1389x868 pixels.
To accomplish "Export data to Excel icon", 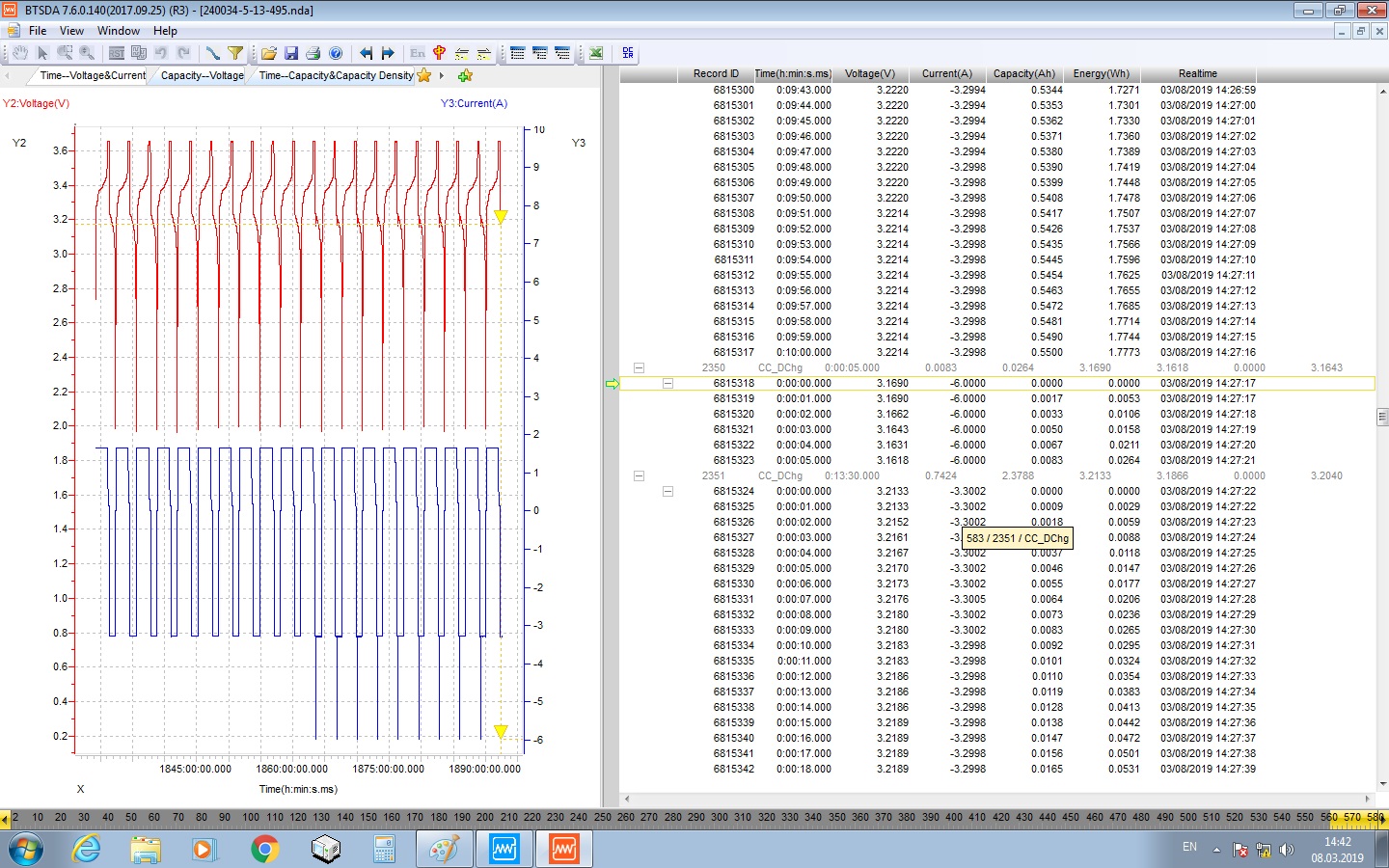I will click(596, 53).
